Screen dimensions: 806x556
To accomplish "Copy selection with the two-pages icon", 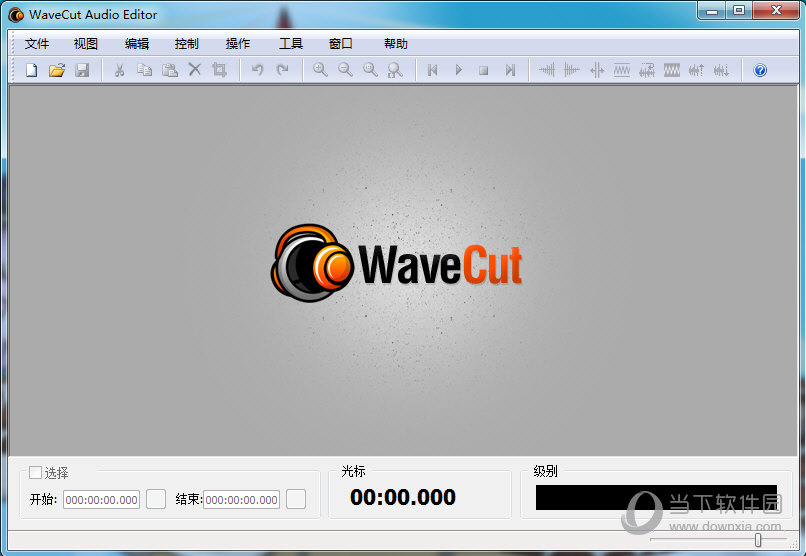I will (144, 70).
